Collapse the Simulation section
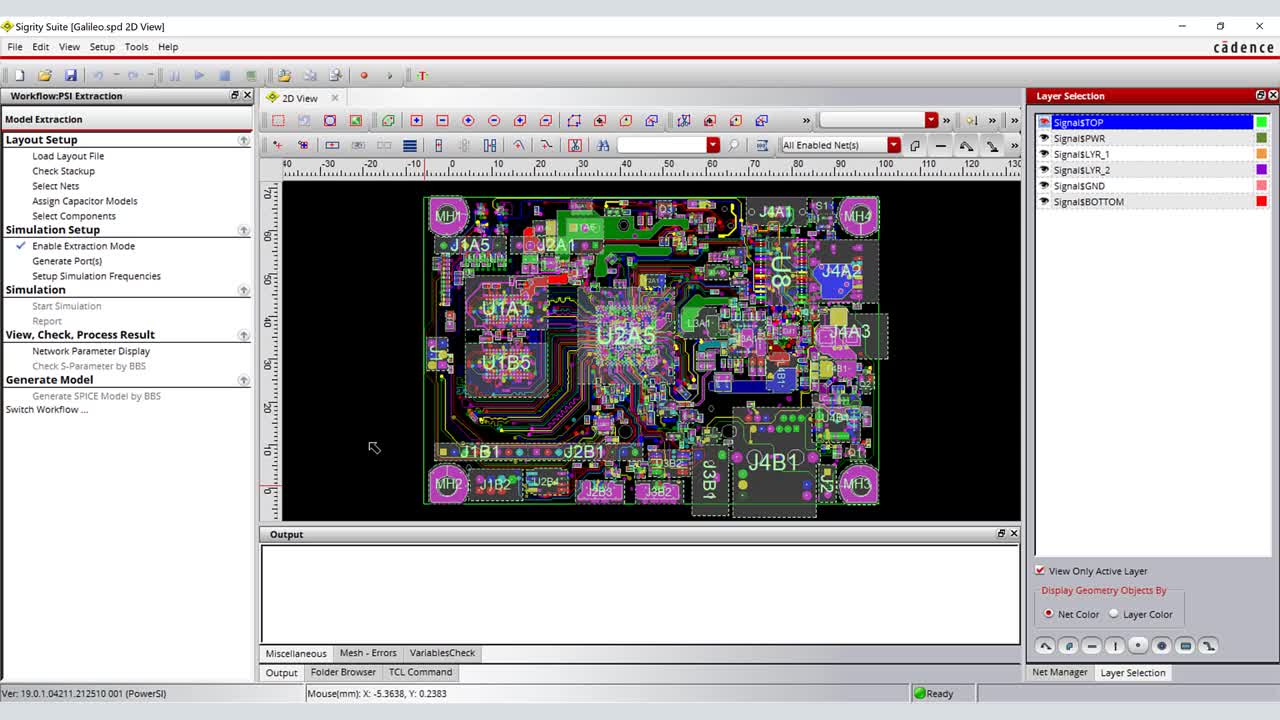The image size is (1280, 720). [243, 290]
